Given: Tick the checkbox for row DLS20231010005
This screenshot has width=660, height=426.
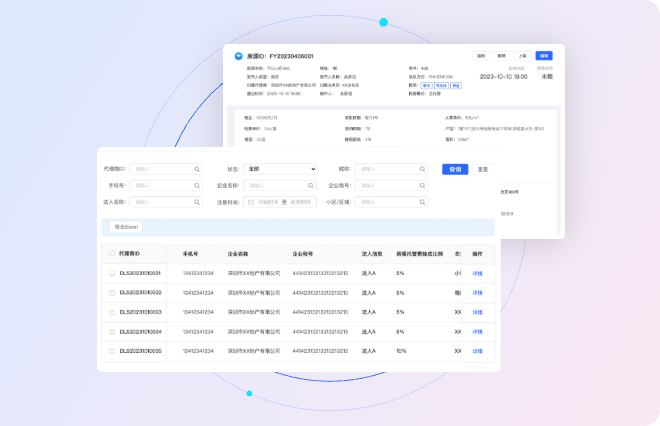Looking at the screenshot, I should [111, 351].
